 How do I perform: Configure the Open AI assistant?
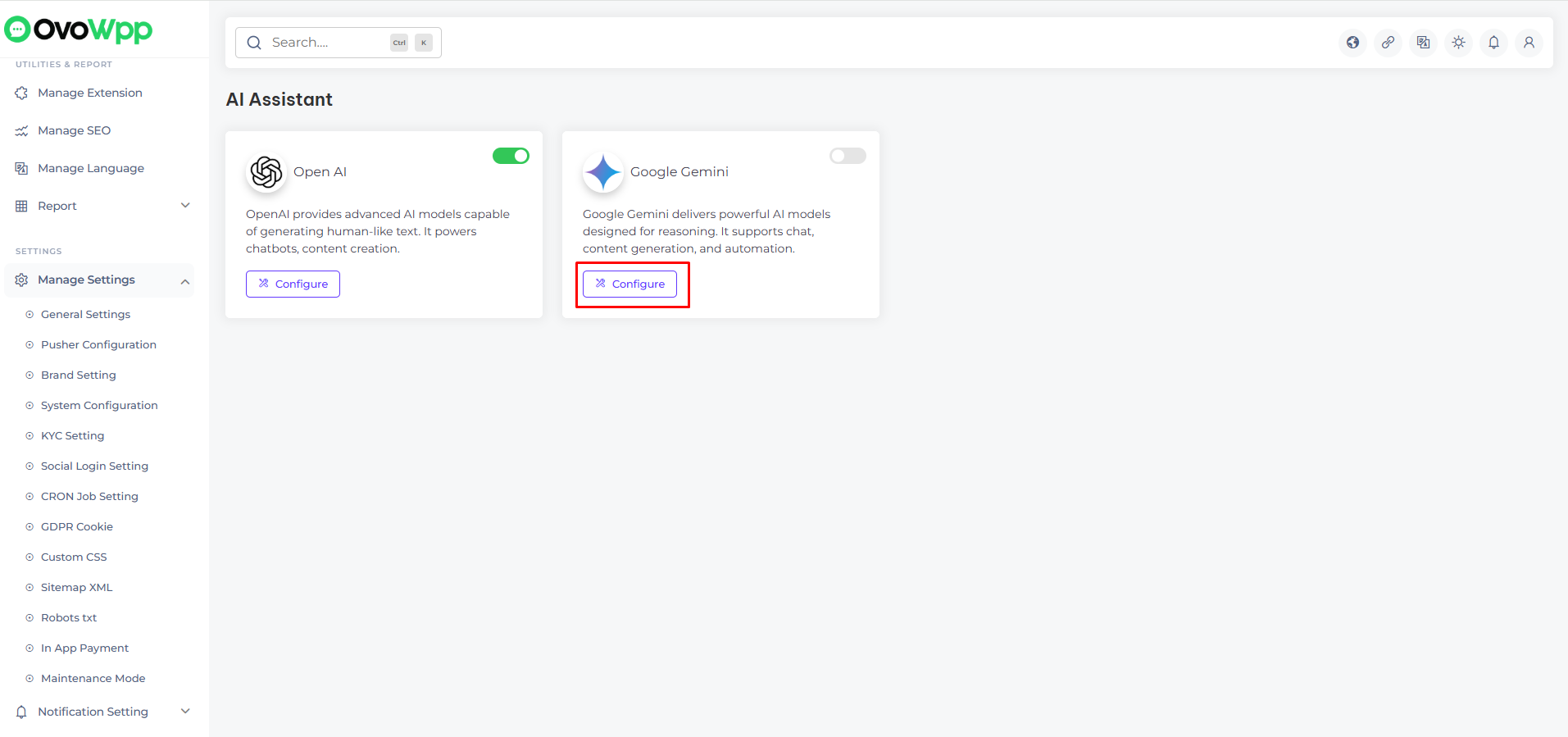coord(293,284)
